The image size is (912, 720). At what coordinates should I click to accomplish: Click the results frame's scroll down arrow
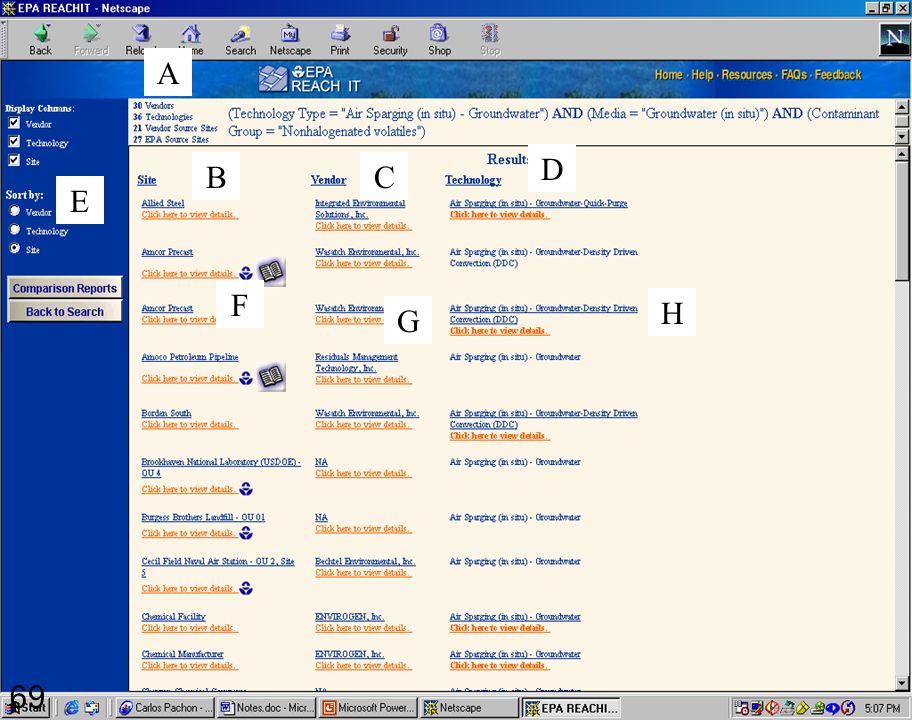coord(902,683)
